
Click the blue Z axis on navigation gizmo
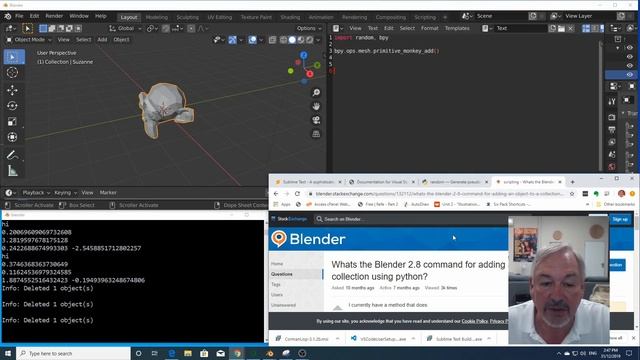pyautogui.click(x=304, y=55)
